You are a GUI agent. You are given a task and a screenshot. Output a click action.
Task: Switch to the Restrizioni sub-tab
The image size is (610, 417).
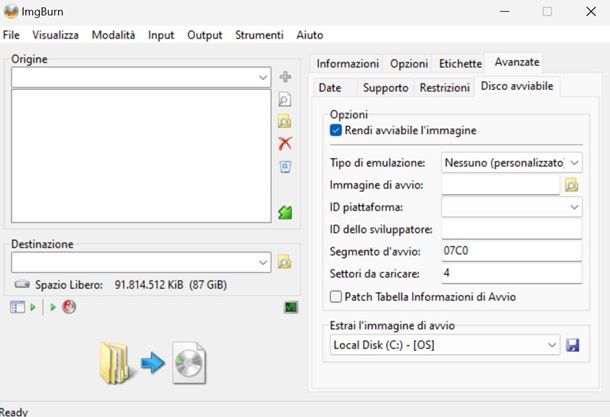tap(445, 88)
